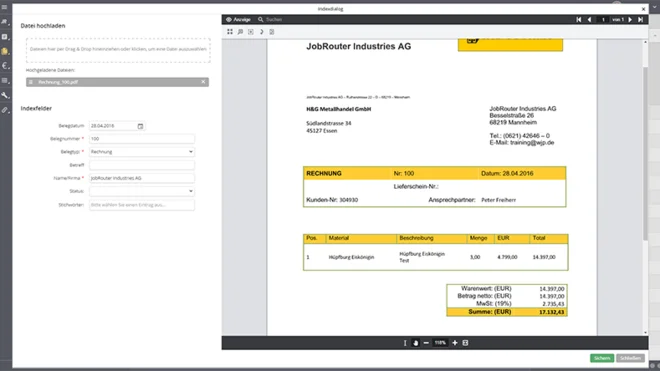This screenshot has height=371, width=660.
Task: Click the drag and drop file upload area
Action: pyautogui.click(x=118, y=50)
